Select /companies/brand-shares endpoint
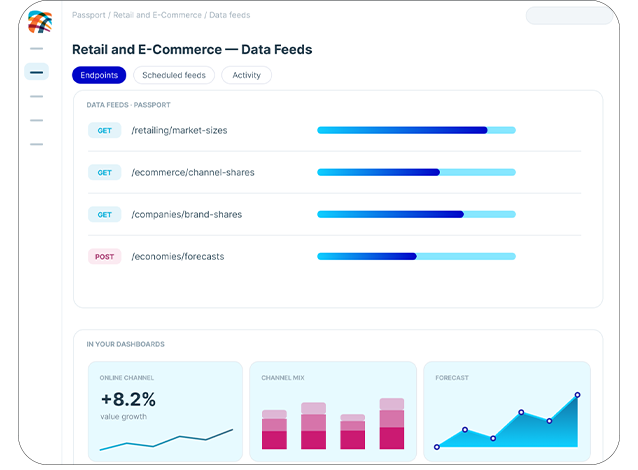638x470 pixels. tap(186, 214)
